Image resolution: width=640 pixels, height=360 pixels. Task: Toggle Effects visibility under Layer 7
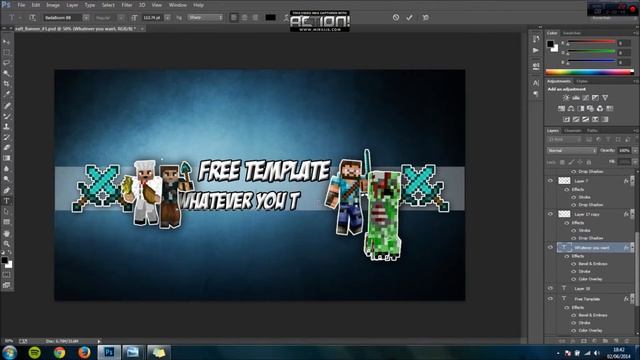(x=567, y=189)
